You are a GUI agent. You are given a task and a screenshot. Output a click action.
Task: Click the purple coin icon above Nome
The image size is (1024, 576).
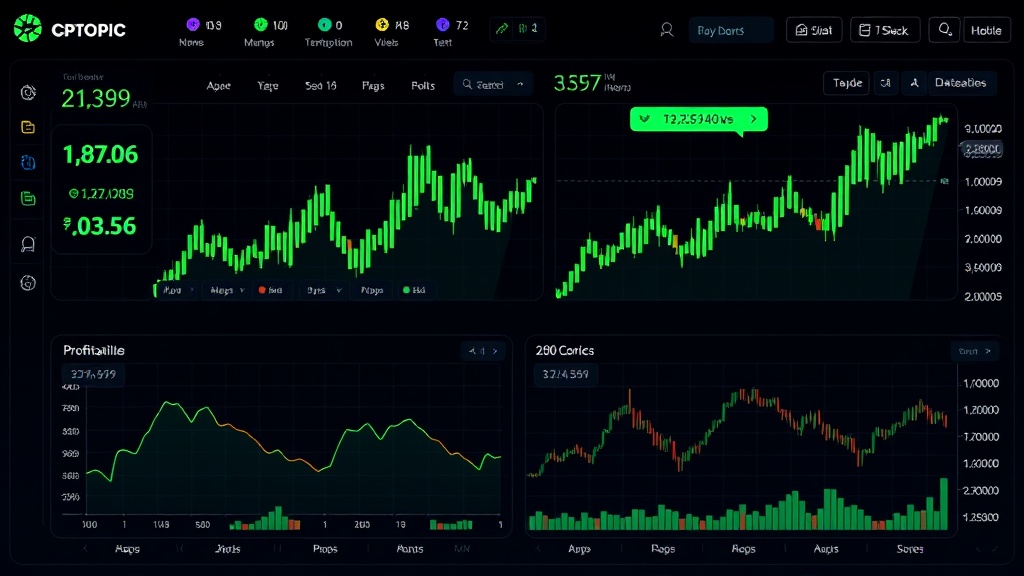coord(193,25)
